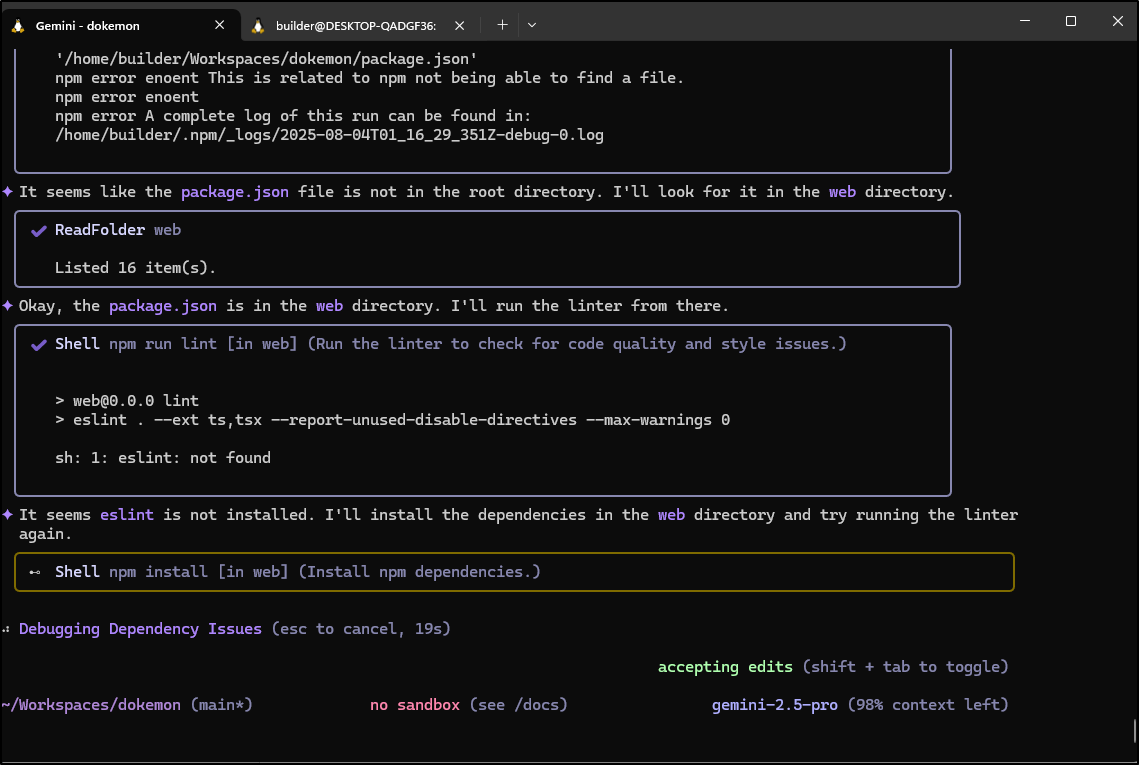1139x765 pixels.
Task: Click the 'Listed 16 item(s).' output line
Action: [135, 268]
